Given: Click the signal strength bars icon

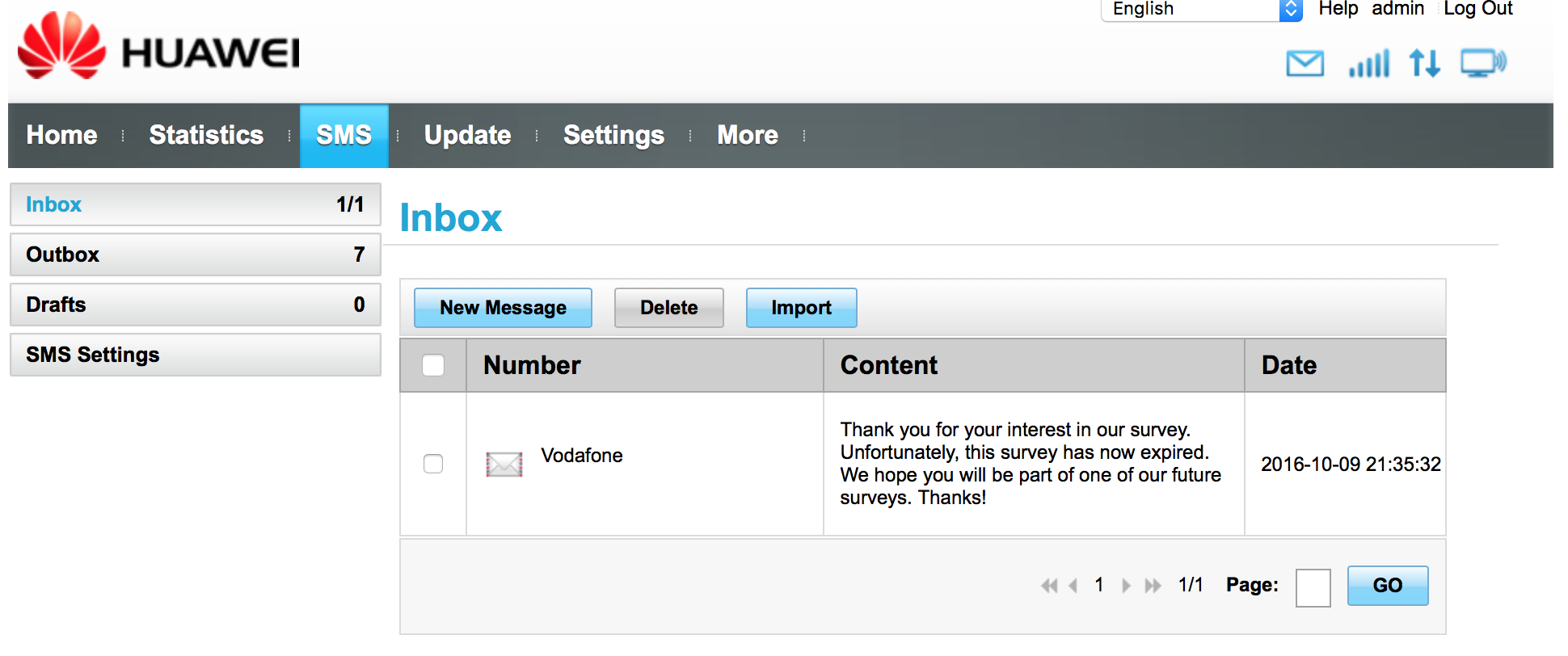Looking at the screenshot, I should pyautogui.click(x=1368, y=63).
